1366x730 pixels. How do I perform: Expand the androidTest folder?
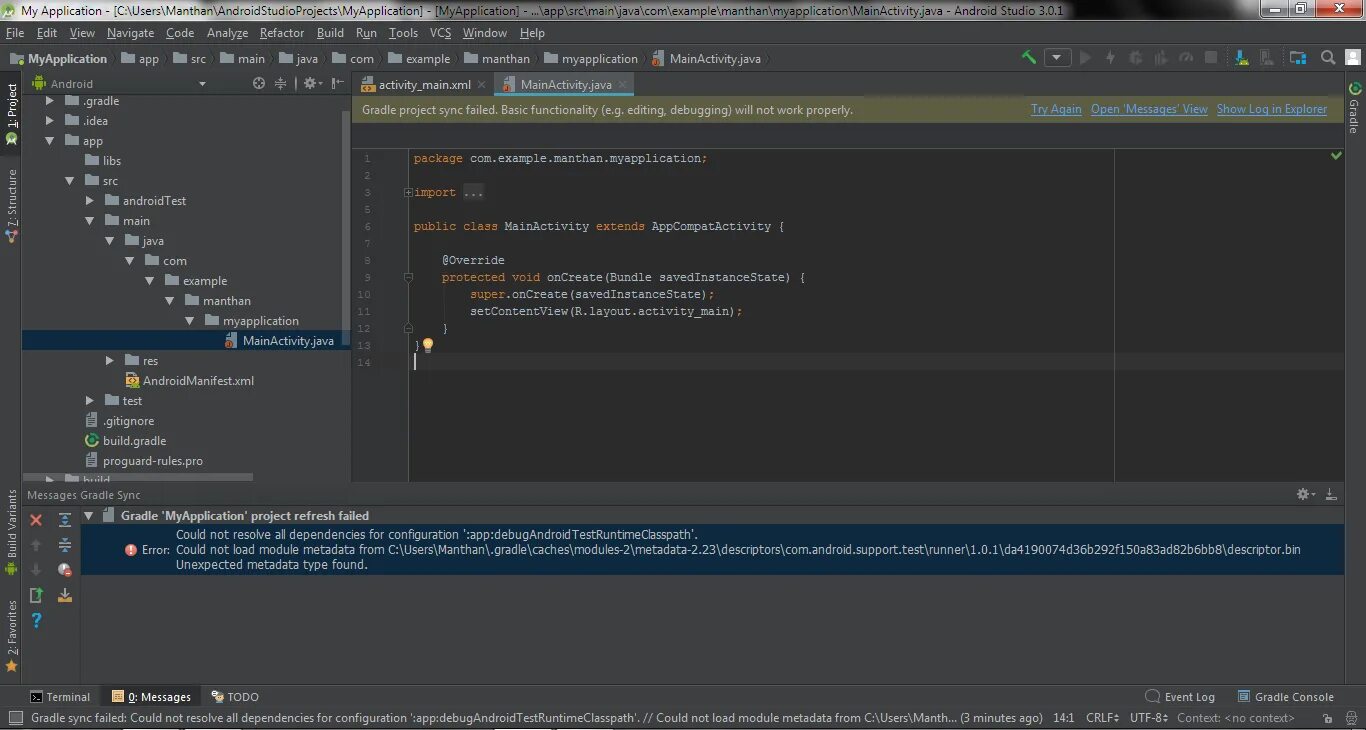[x=90, y=201]
